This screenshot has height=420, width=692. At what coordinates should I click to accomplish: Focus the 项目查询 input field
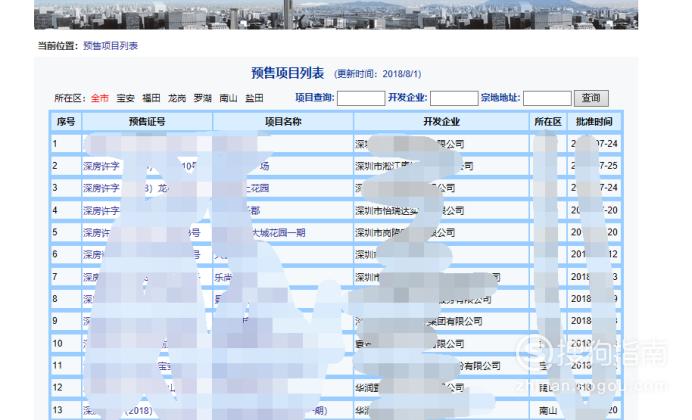361,98
